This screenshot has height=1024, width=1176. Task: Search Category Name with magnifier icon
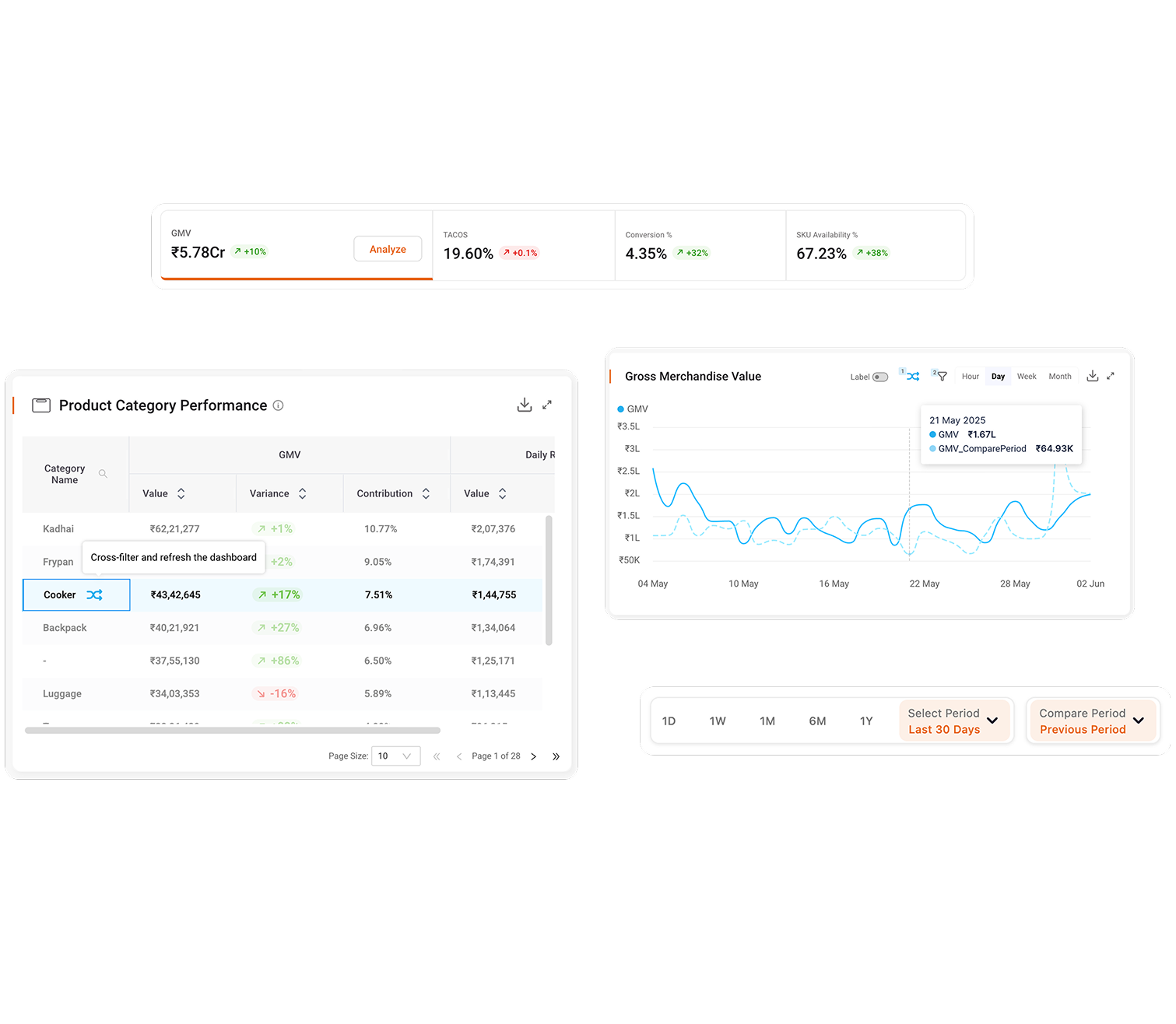point(103,474)
